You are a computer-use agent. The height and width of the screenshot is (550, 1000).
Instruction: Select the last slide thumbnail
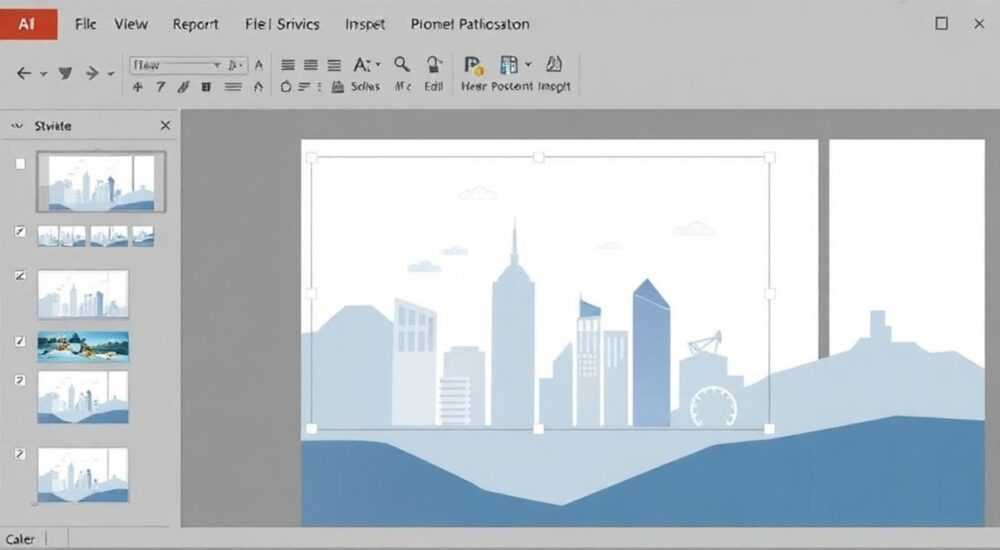pos(83,475)
